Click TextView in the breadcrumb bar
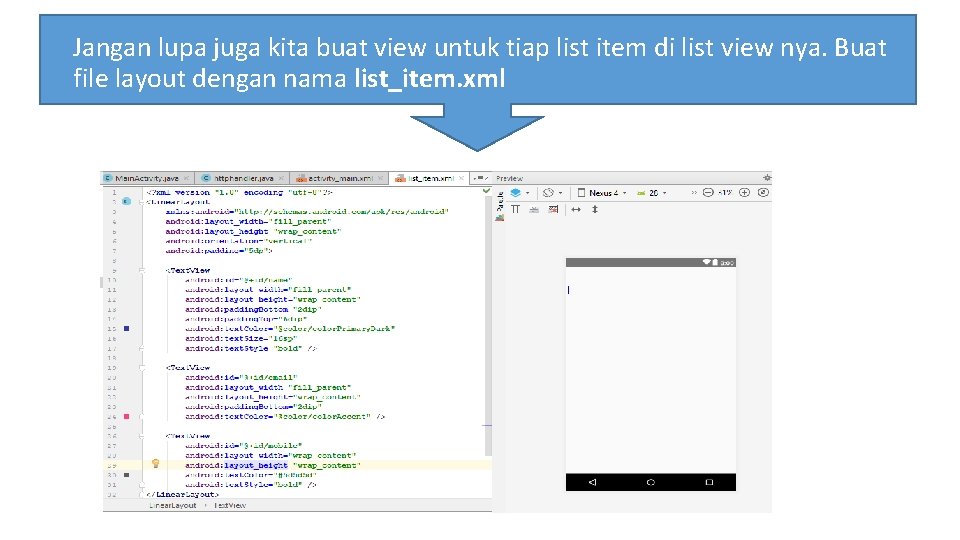The image size is (960, 540). pyautogui.click(x=230, y=506)
